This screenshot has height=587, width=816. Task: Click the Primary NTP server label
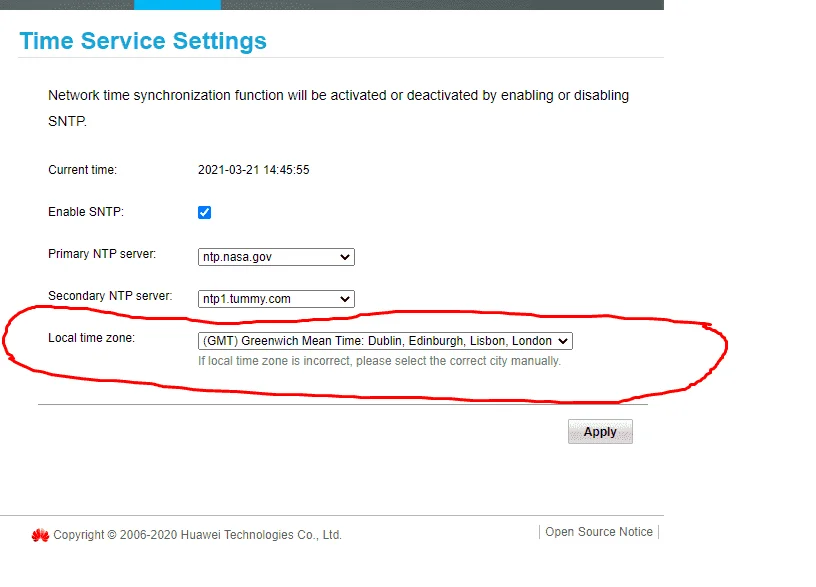[x=102, y=254]
